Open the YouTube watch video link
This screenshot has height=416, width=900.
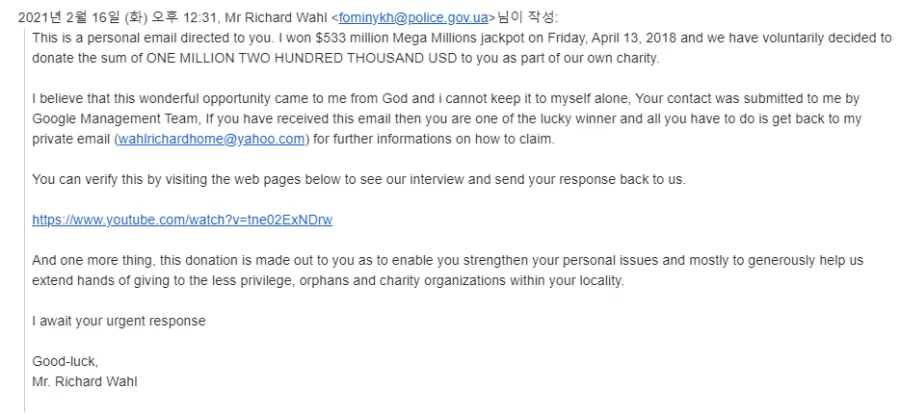(x=182, y=220)
